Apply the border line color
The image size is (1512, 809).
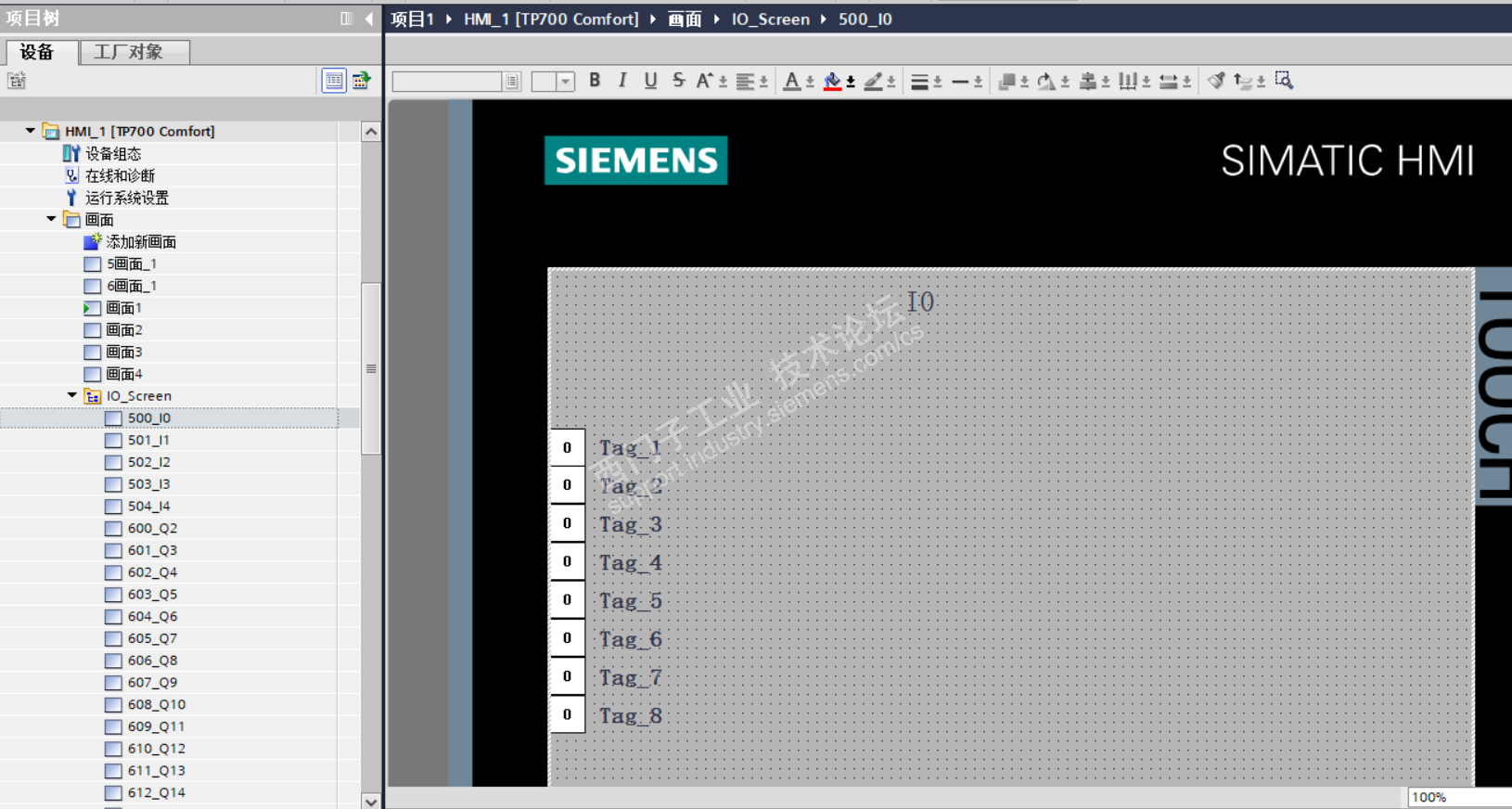pos(873,82)
